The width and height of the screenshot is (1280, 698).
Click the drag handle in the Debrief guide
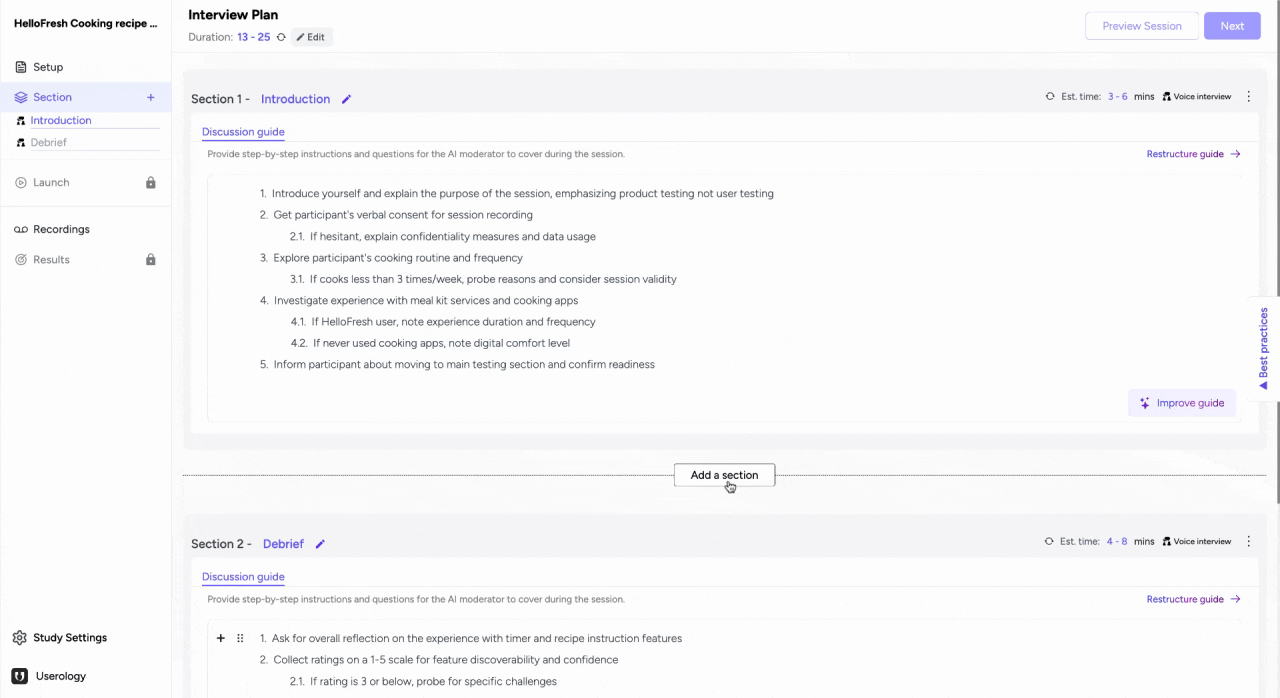pyautogui.click(x=240, y=638)
